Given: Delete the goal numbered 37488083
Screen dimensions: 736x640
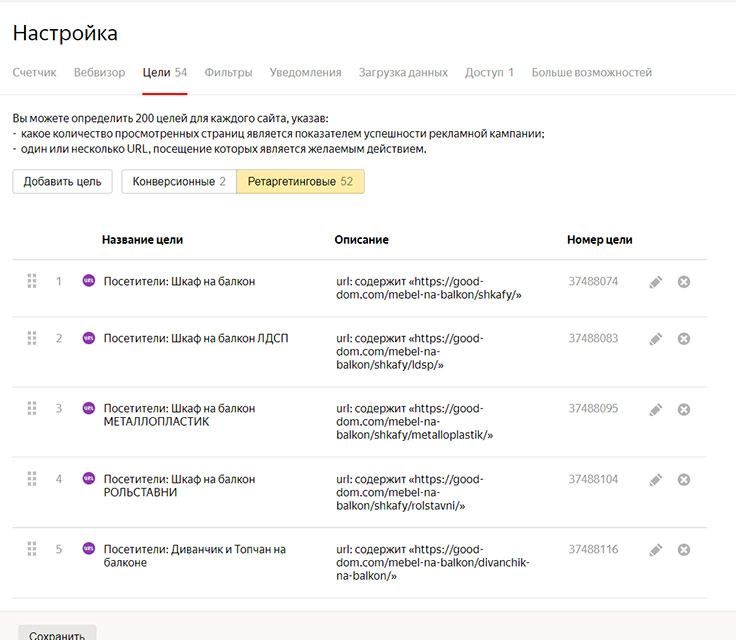Looking at the screenshot, I should pyautogui.click(x=684, y=339).
